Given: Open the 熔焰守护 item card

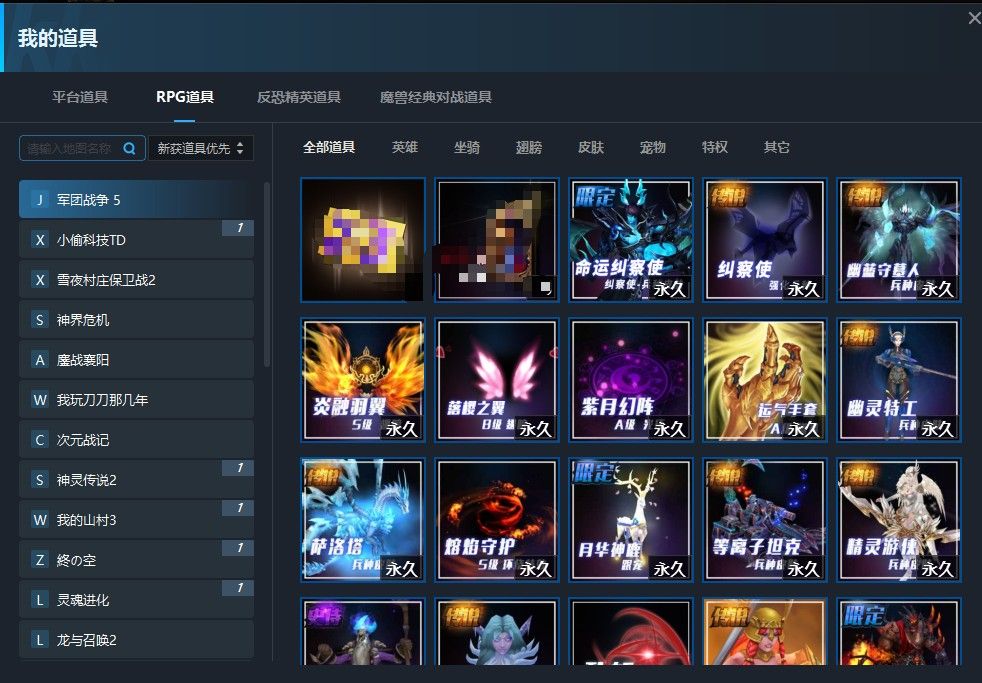Looking at the screenshot, I should click(x=497, y=520).
